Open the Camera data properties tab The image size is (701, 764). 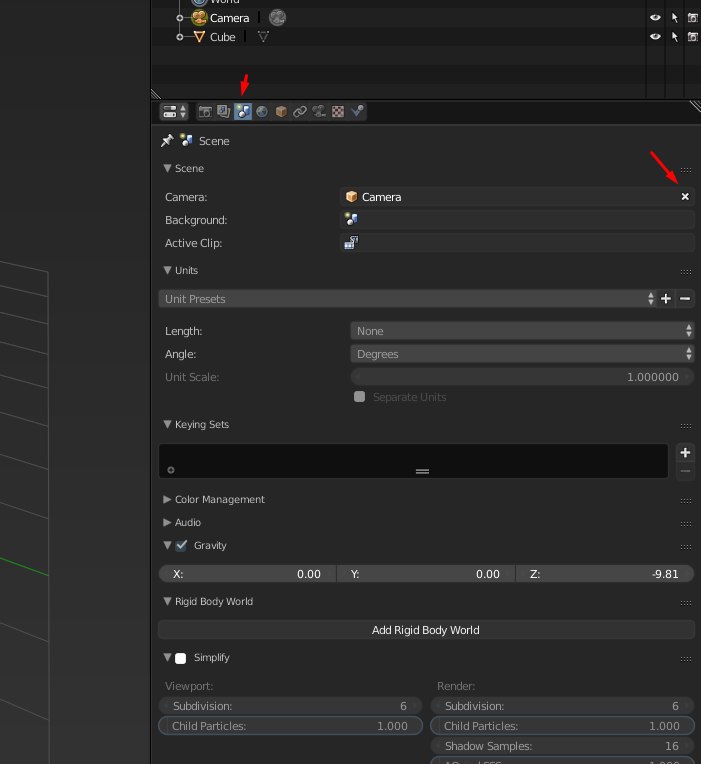[319, 112]
